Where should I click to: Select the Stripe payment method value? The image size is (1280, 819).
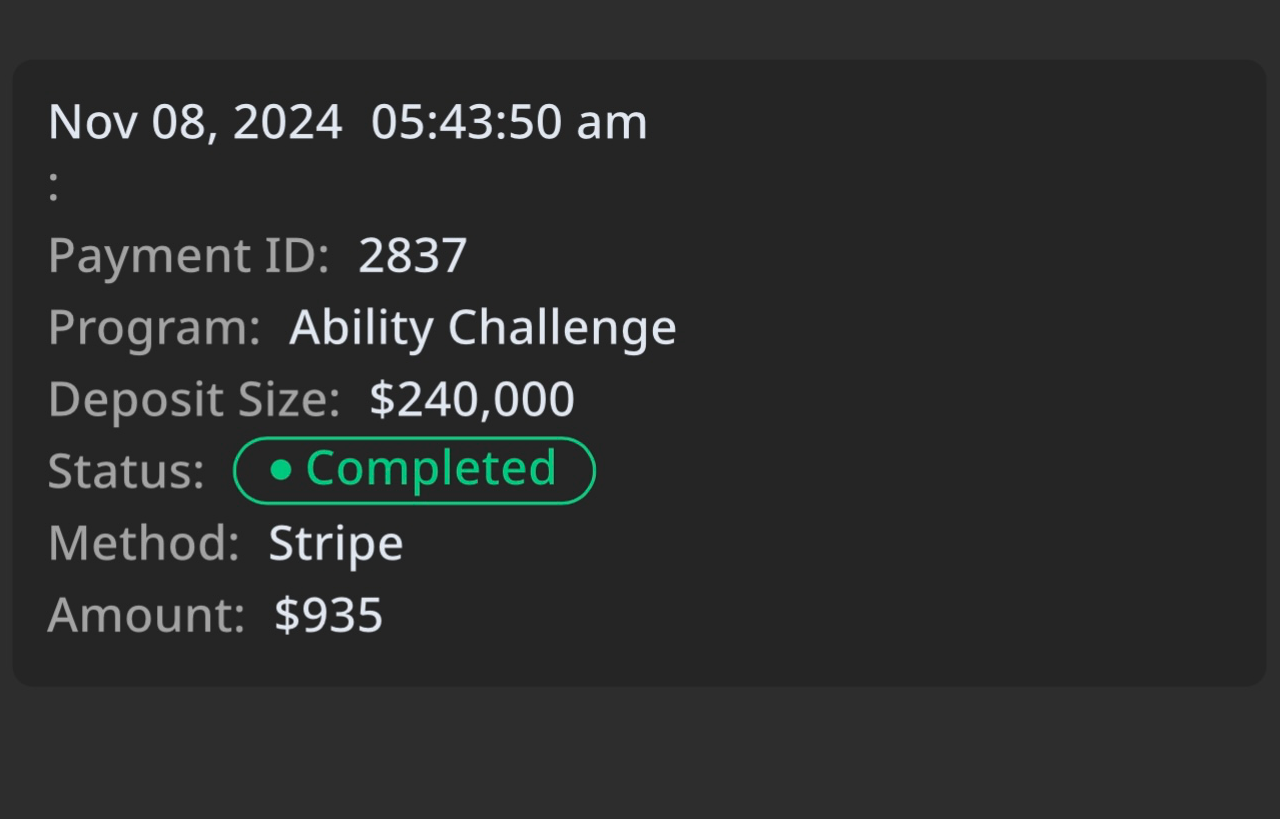point(336,544)
